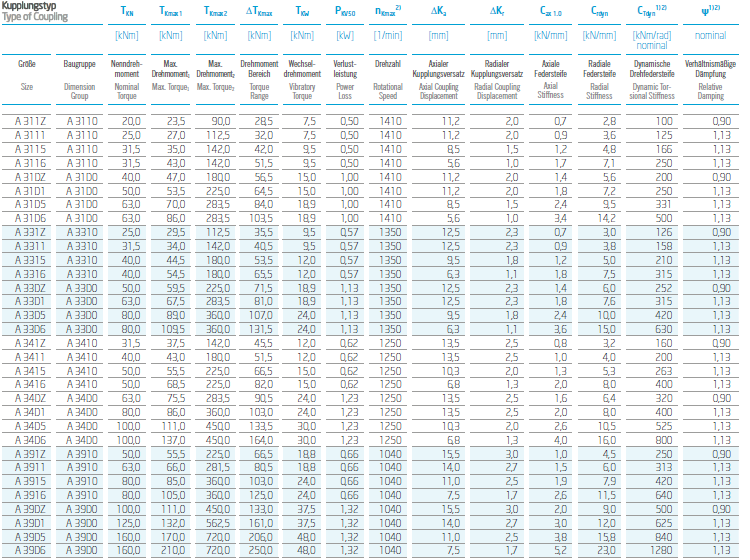Select Max. Torque2 value '281,5'

218,467
